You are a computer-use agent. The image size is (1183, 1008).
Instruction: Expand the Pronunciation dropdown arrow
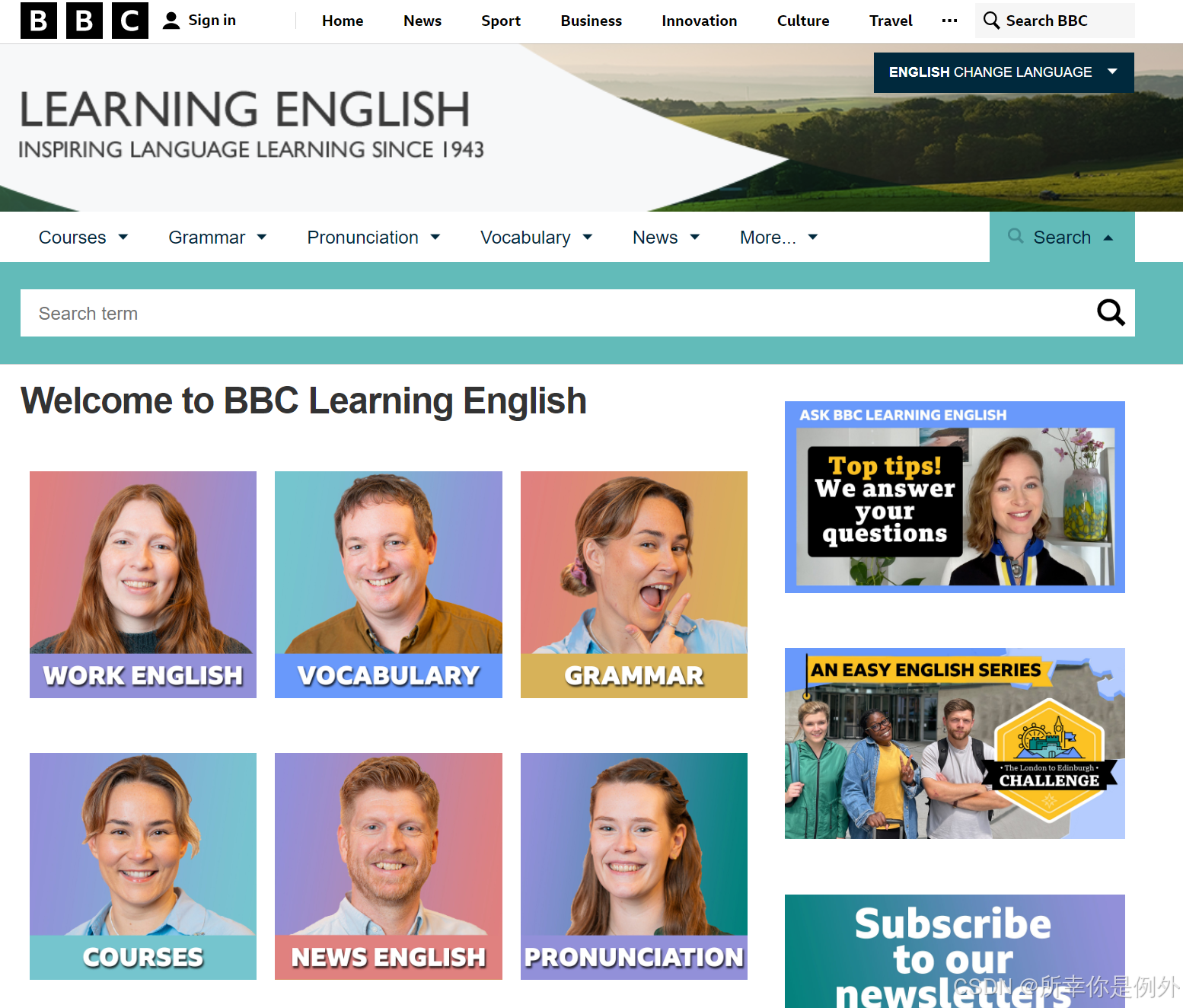tap(435, 238)
